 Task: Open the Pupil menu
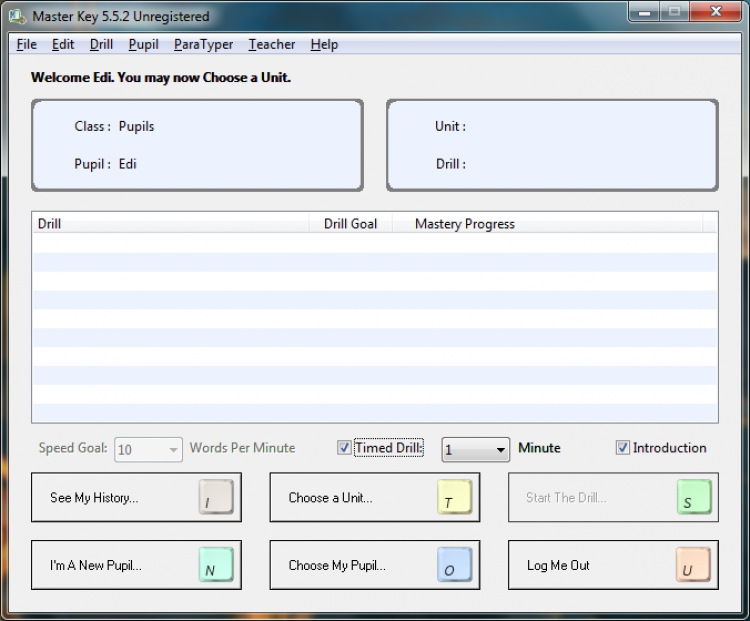(143, 44)
